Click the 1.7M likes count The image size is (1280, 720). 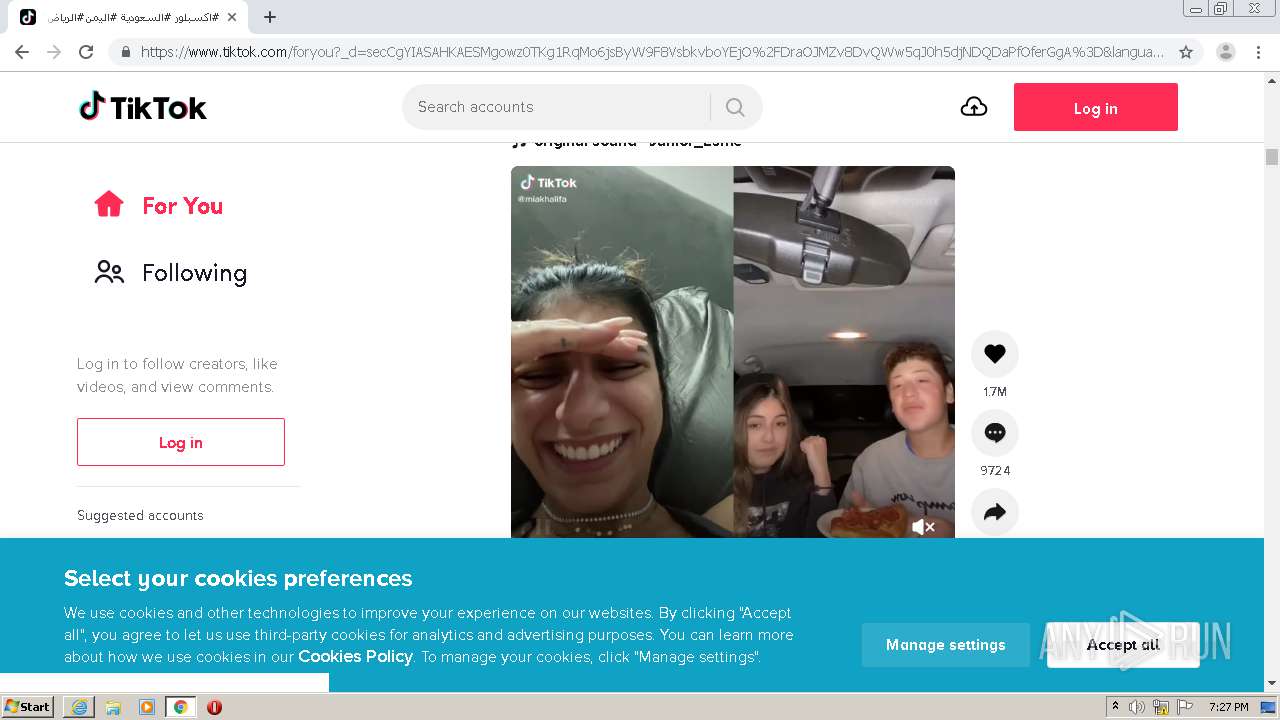995,392
